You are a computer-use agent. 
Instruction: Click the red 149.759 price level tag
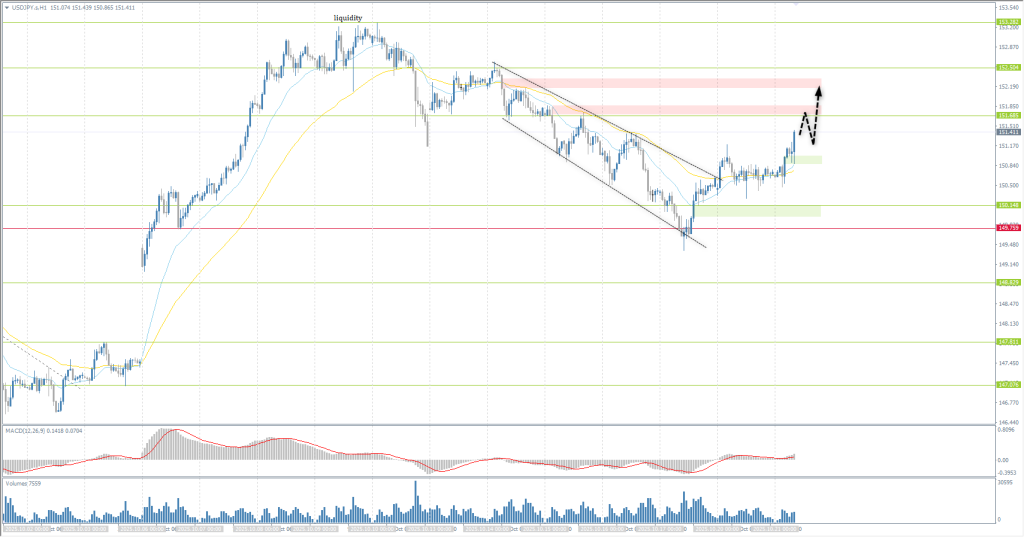[x=1008, y=228]
